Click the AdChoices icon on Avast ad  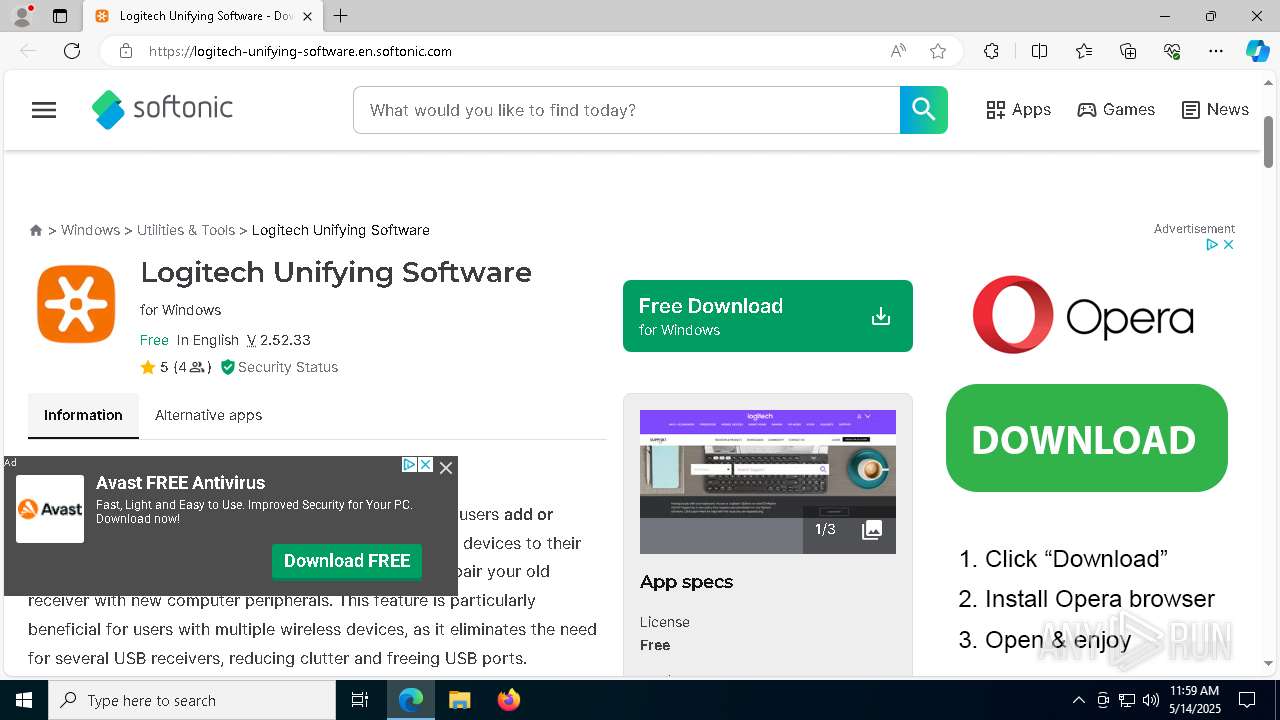click(x=409, y=465)
